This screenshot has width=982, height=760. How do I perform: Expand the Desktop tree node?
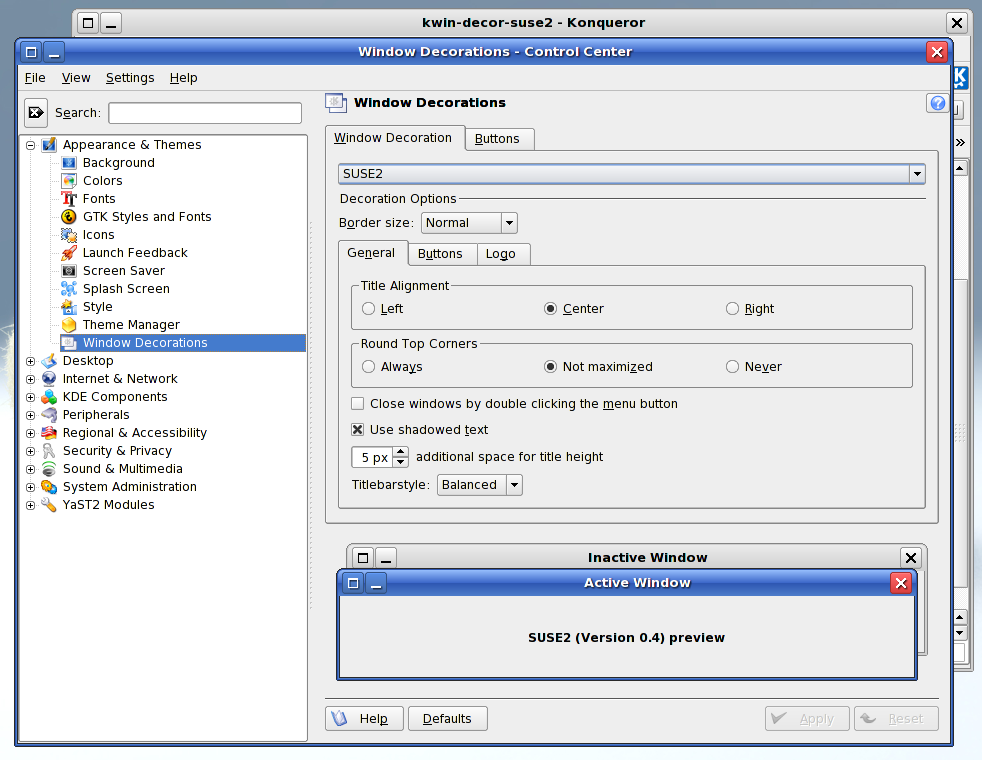pyautogui.click(x=30, y=361)
